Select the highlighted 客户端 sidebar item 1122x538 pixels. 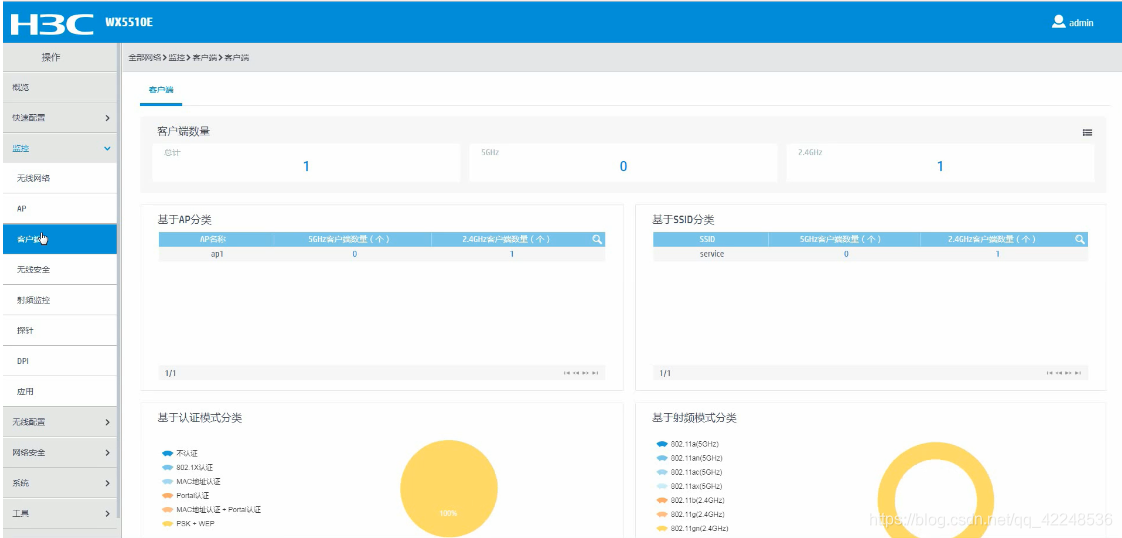click(x=59, y=239)
